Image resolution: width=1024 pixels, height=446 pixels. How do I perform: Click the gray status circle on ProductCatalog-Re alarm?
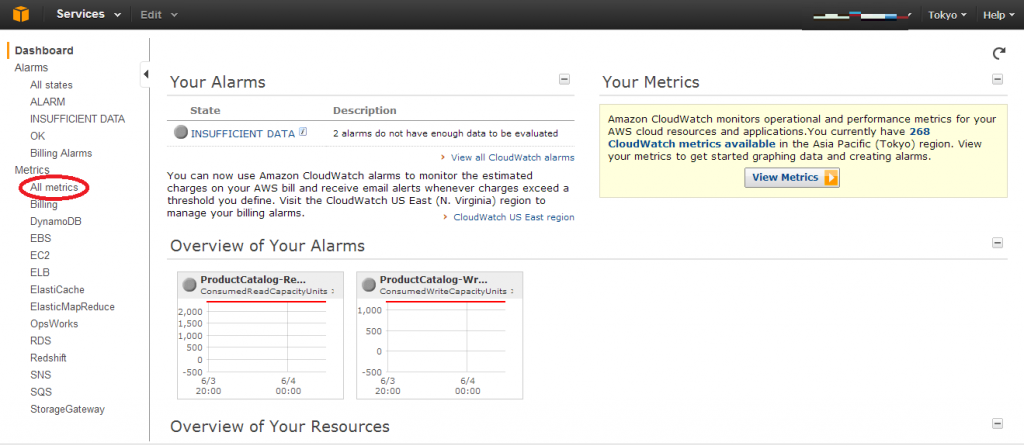tap(189, 285)
